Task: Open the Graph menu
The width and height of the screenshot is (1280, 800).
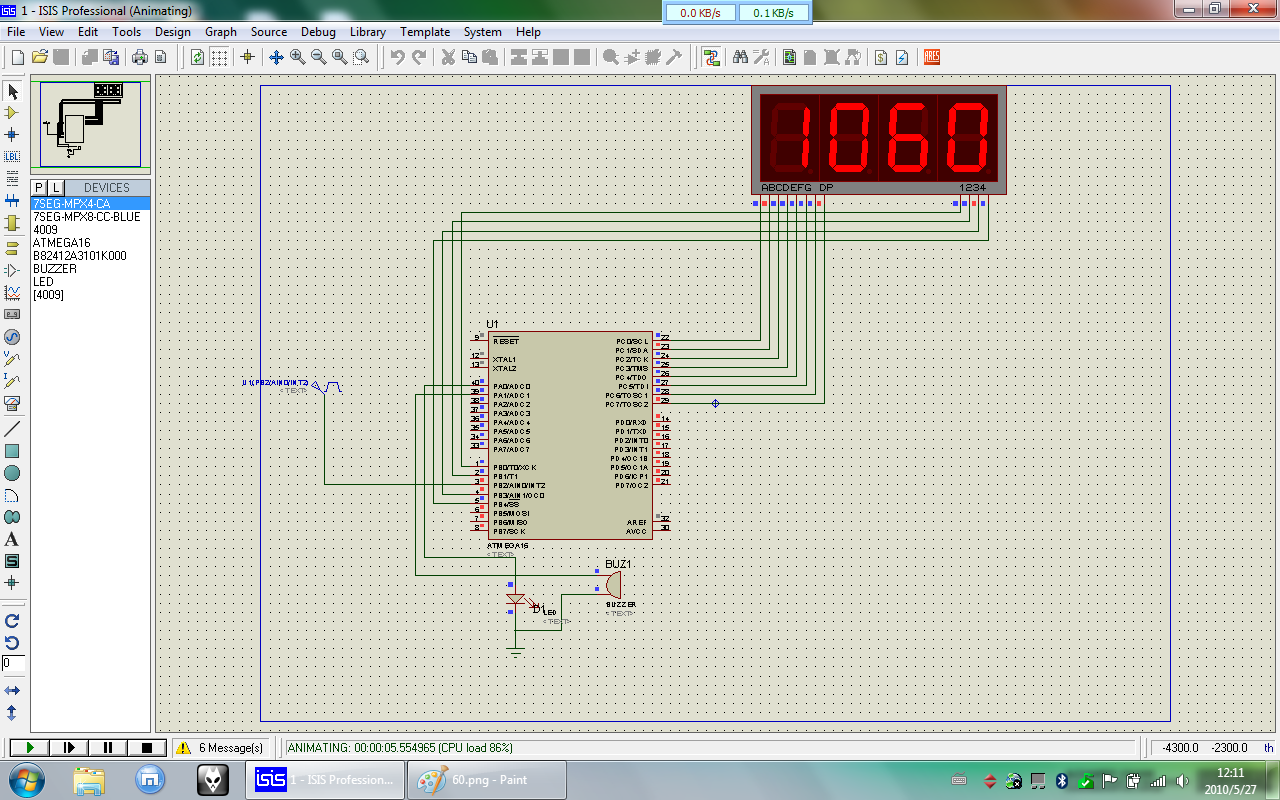Action: coord(221,32)
